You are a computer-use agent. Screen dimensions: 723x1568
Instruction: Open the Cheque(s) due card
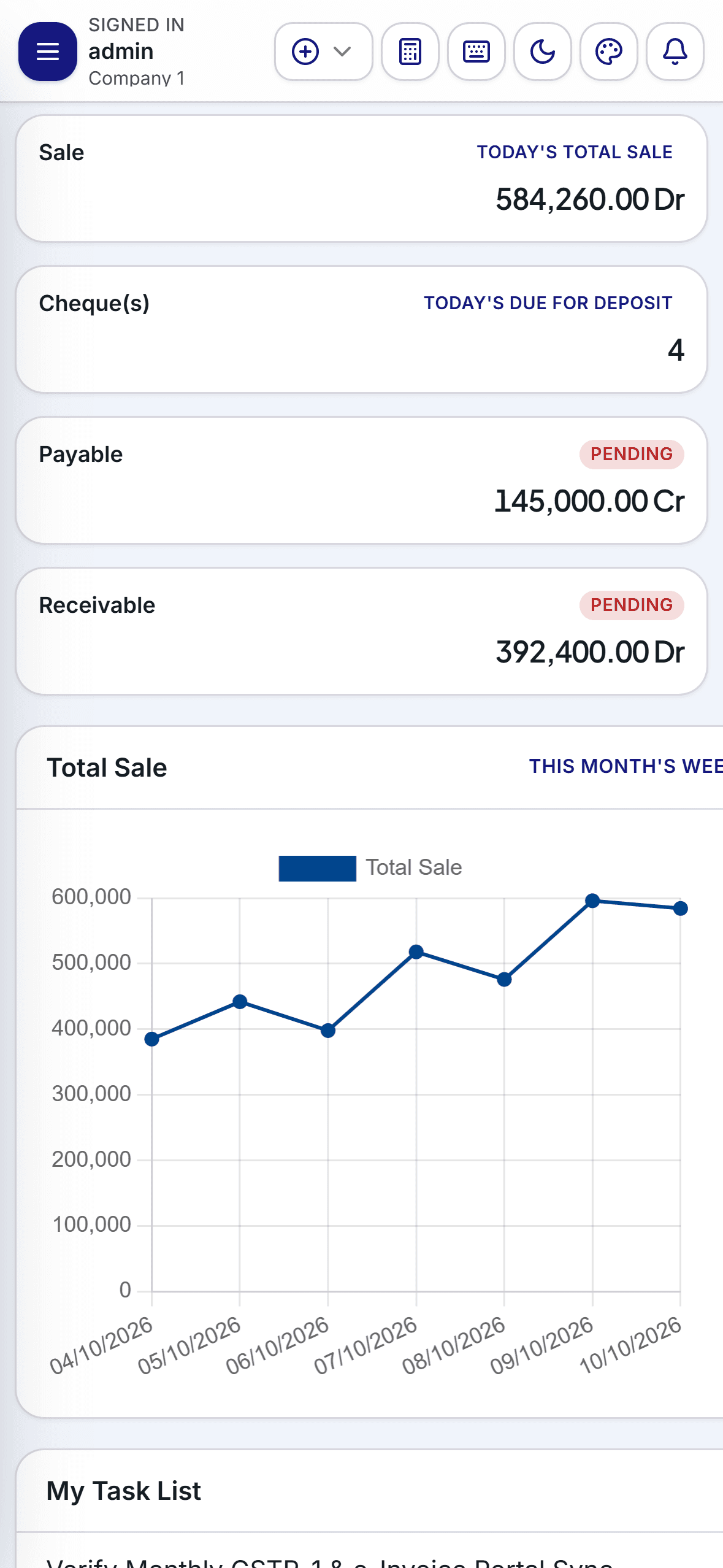[361, 329]
